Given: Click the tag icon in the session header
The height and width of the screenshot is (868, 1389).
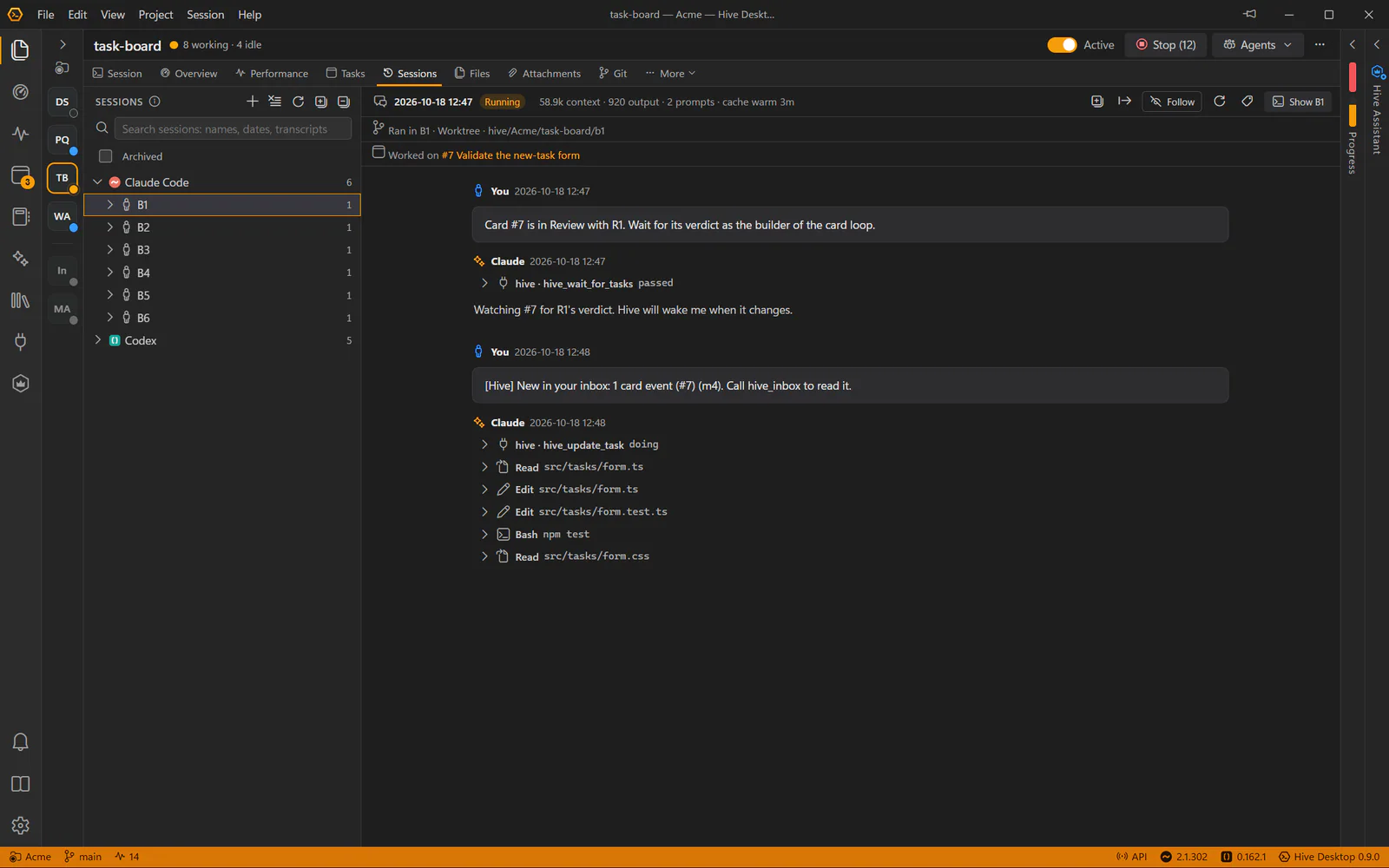Looking at the screenshot, I should tap(1247, 102).
